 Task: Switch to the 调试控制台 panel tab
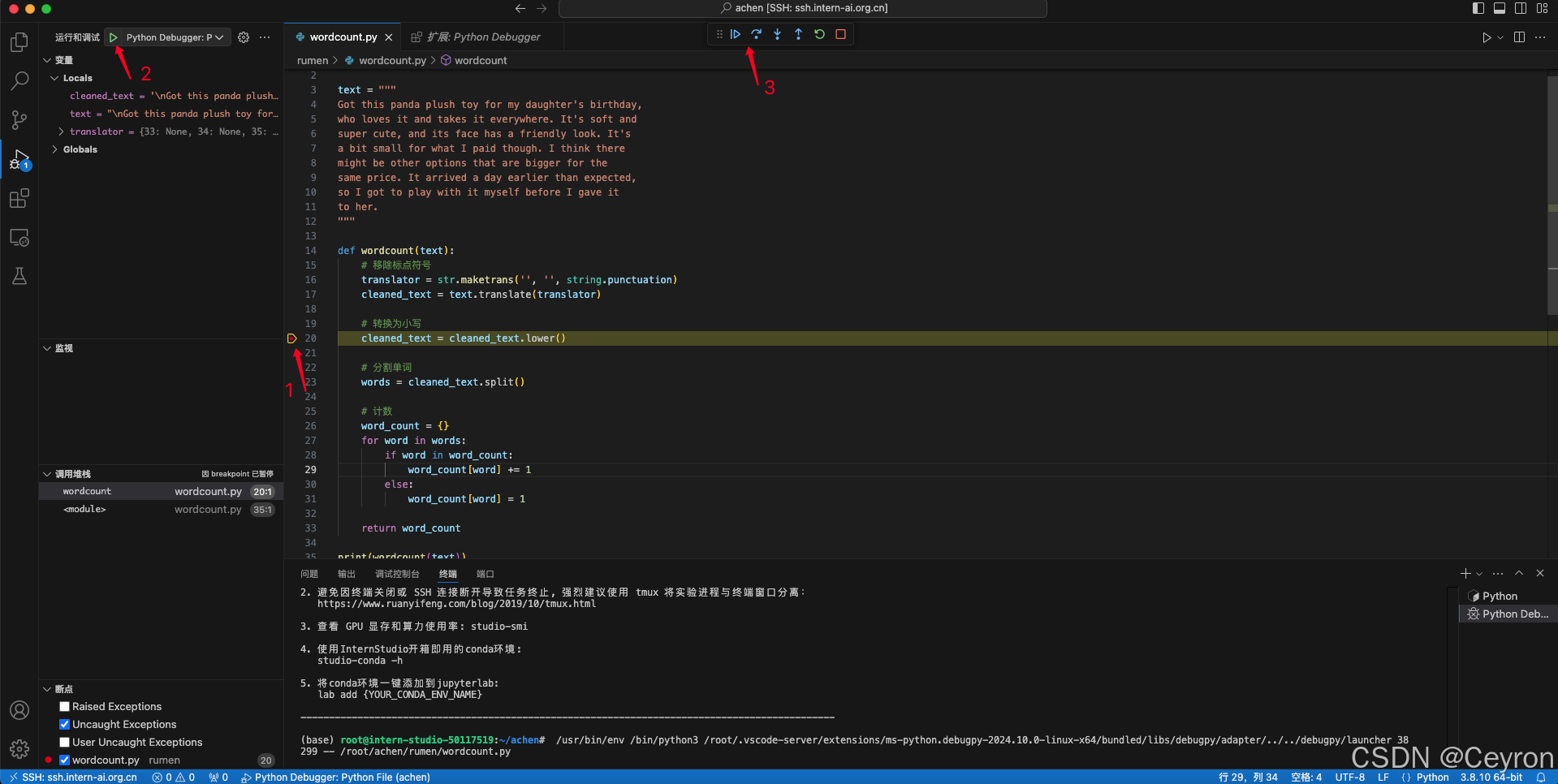(x=397, y=574)
